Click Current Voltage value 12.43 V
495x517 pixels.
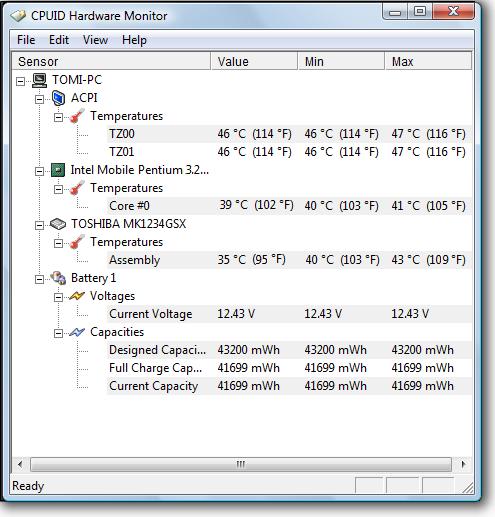click(x=236, y=314)
